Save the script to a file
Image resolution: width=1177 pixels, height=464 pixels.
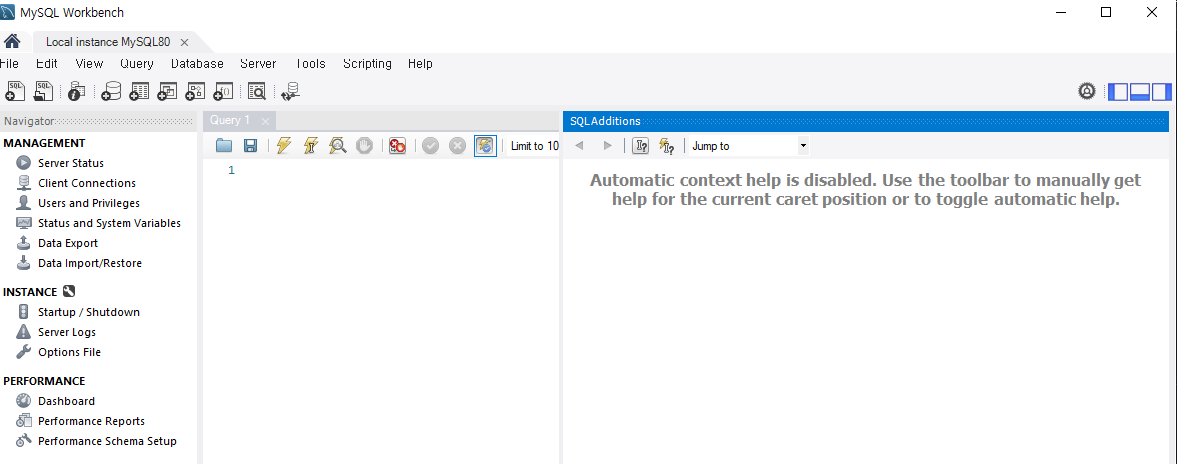pyautogui.click(x=251, y=146)
